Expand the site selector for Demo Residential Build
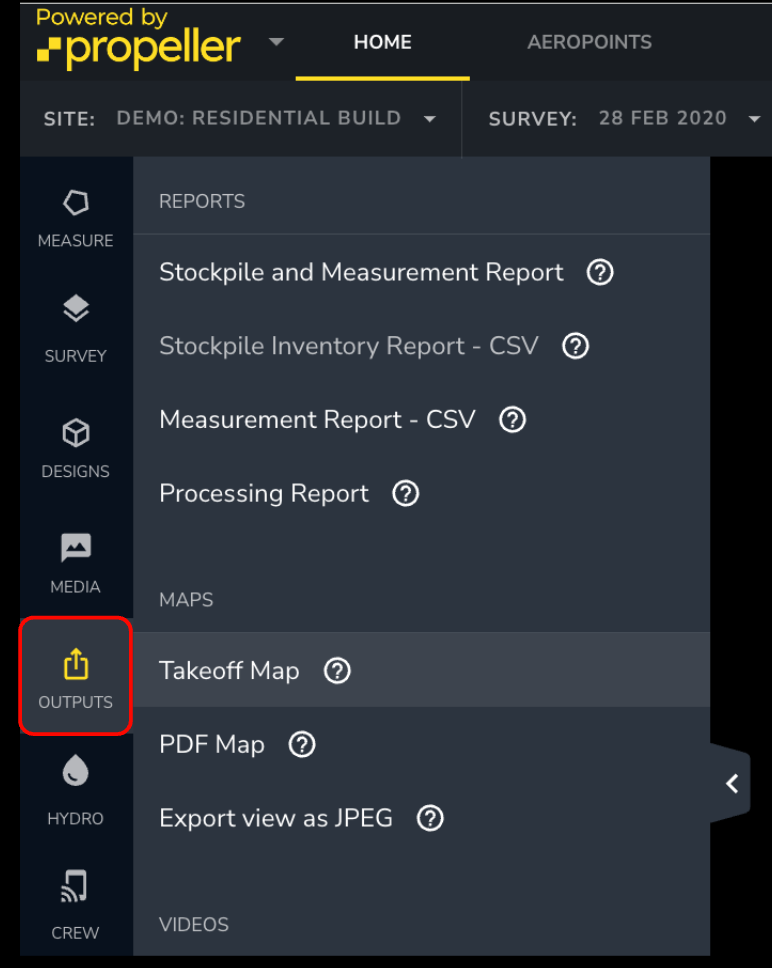 click(430, 118)
